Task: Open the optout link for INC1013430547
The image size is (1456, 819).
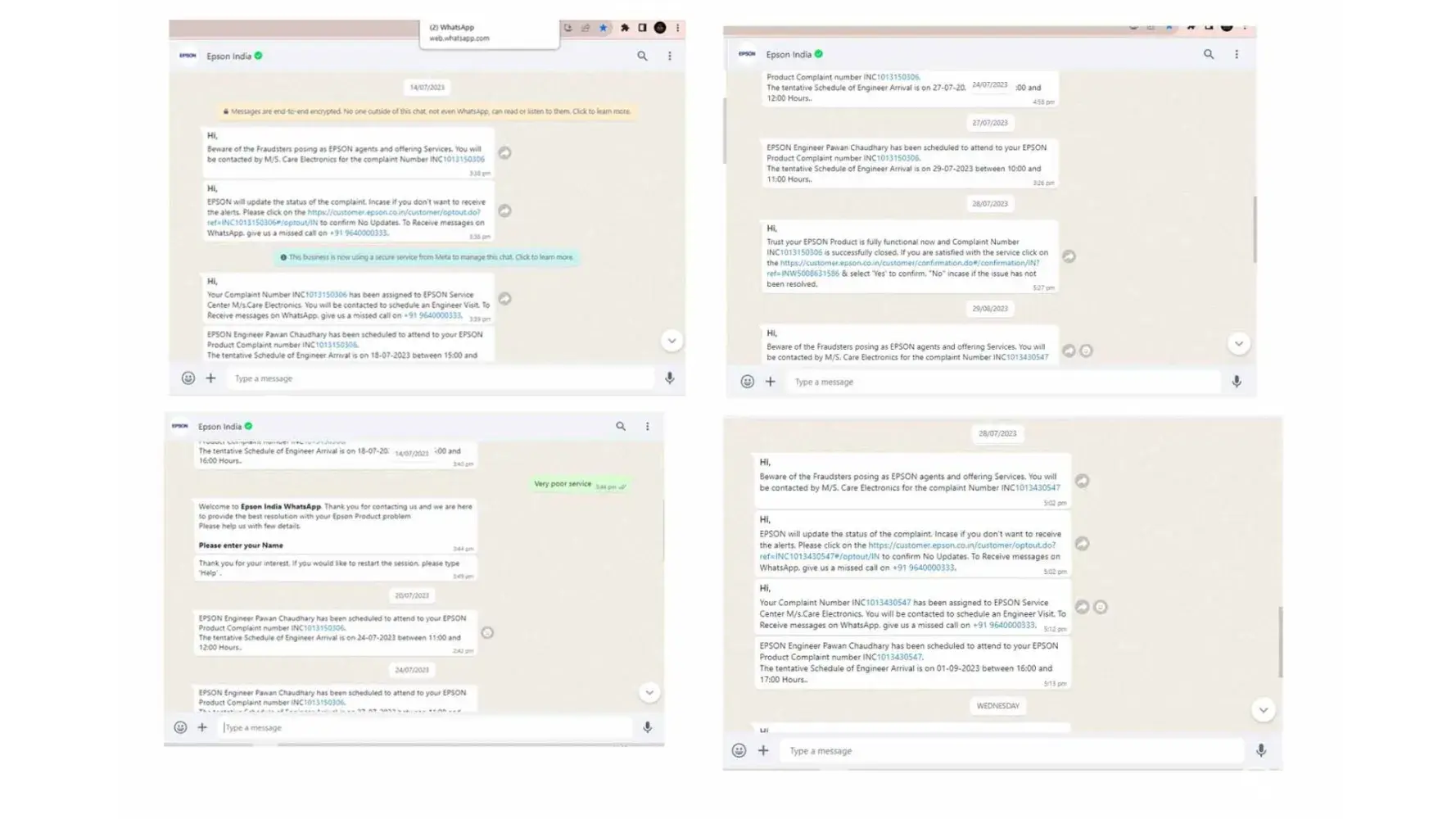Action: 907,550
